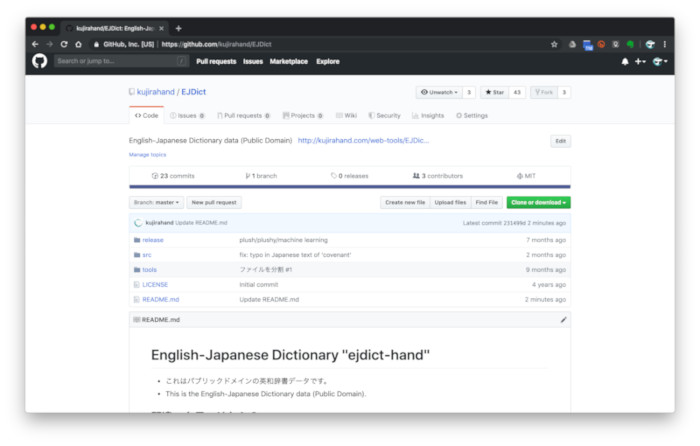Open Pull requests in top navigation
This screenshot has height=446, width=700.
click(216, 62)
